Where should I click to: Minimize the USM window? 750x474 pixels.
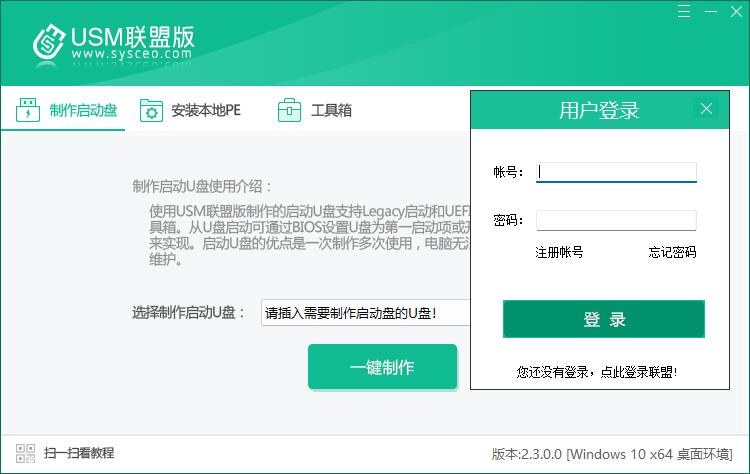tap(711, 11)
